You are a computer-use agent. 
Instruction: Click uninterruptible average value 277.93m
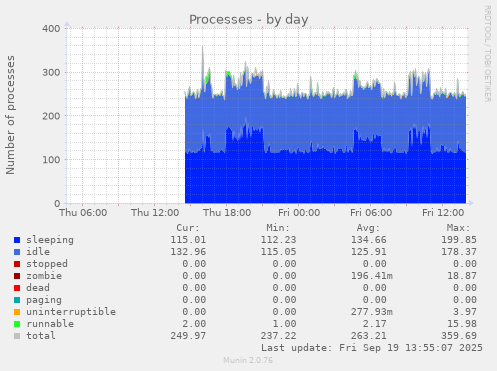coord(372,312)
